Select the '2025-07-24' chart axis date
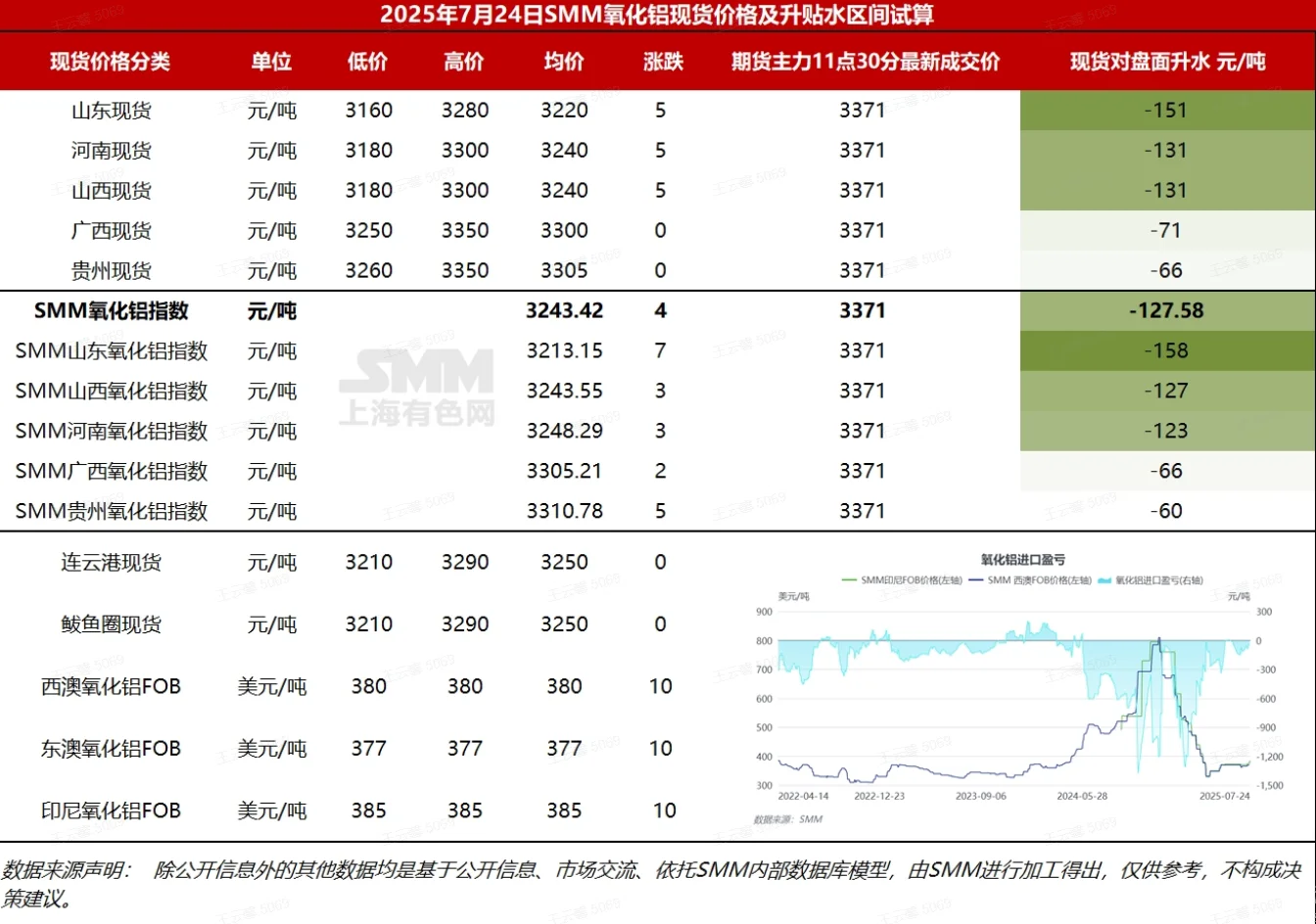This screenshot has height=924, width=1316. pos(1224,797)
